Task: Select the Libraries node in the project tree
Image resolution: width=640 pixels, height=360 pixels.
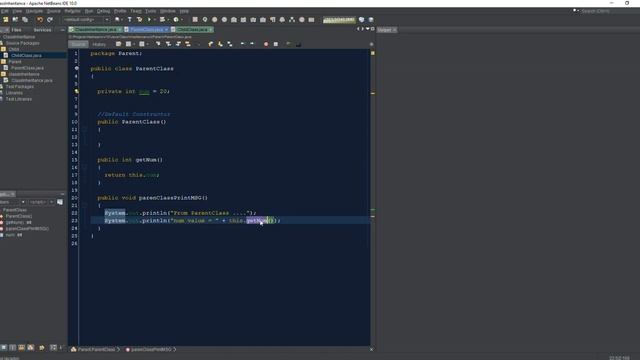Action: (14, 93)
